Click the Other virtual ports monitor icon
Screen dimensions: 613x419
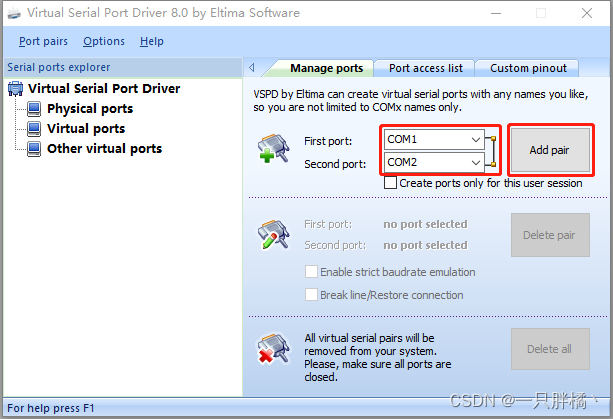coord(34,149)
